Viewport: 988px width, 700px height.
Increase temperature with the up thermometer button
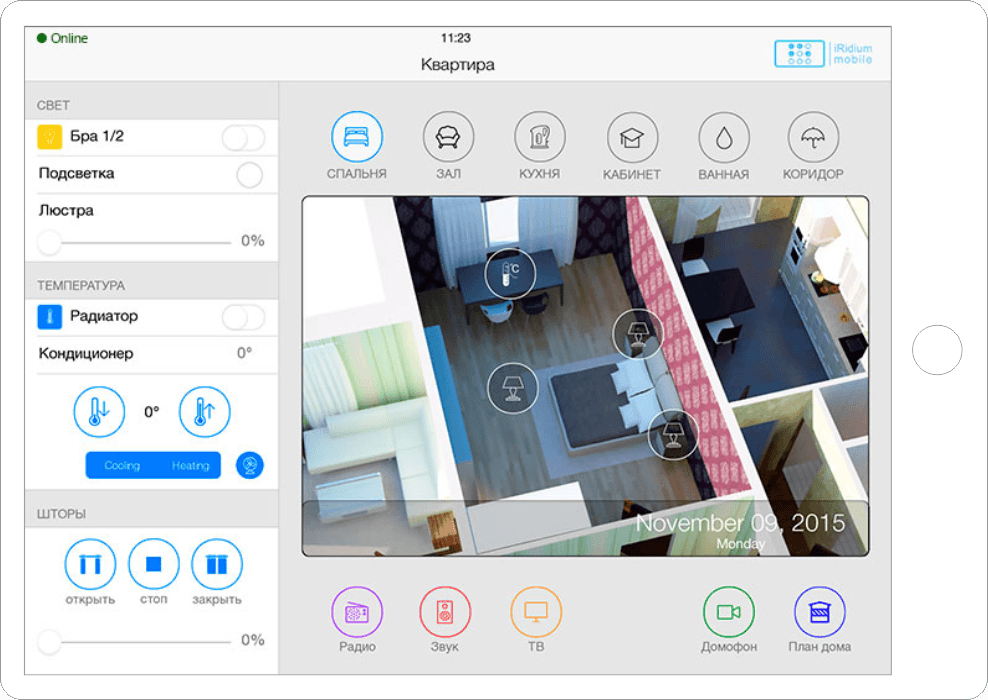point(204,411)
